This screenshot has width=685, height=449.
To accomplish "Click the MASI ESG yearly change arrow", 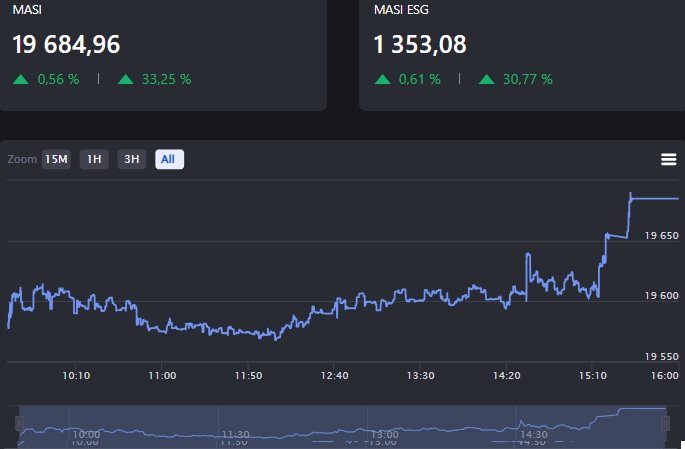I will 486,79.
